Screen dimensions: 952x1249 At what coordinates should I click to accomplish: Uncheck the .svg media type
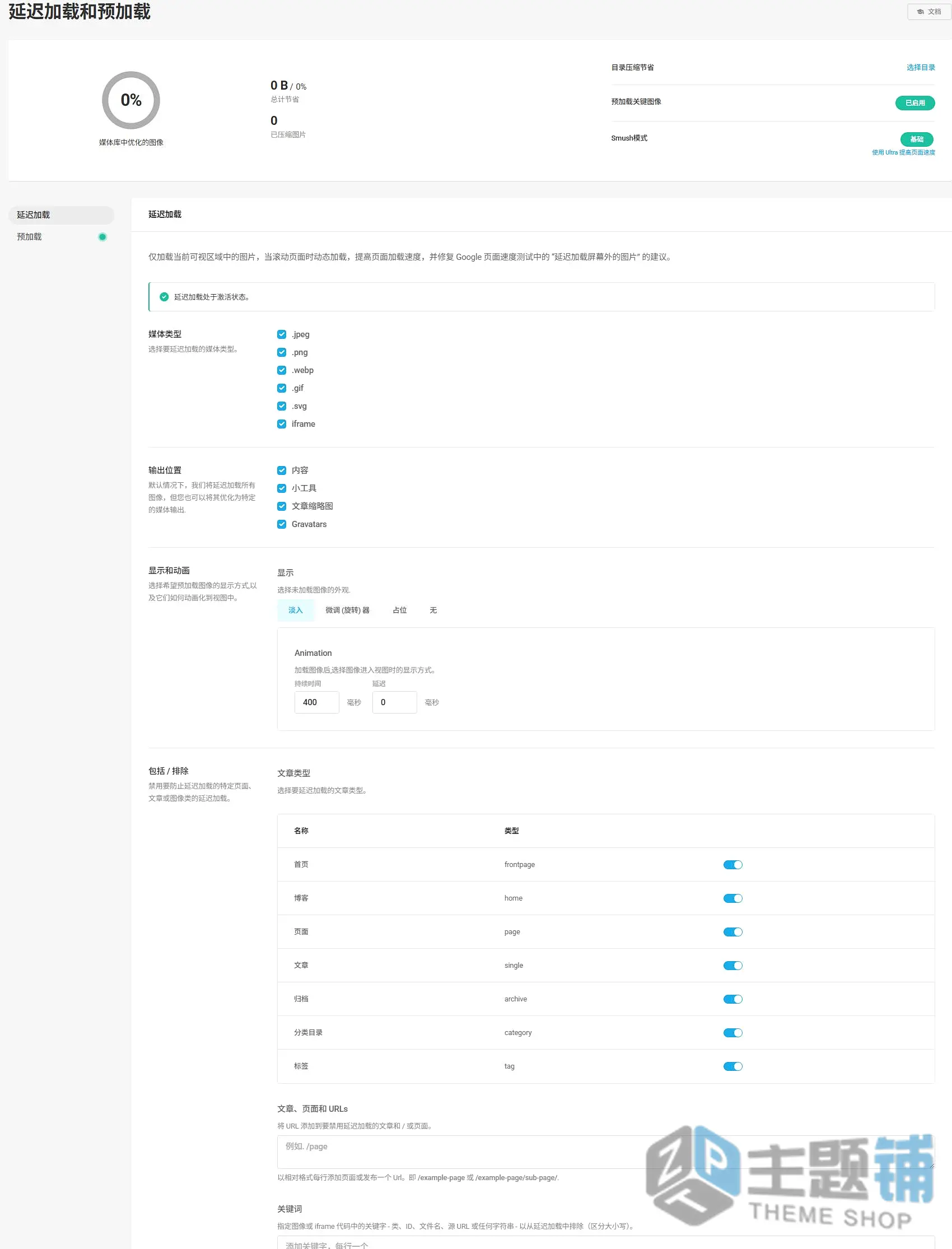click(282, 406)
